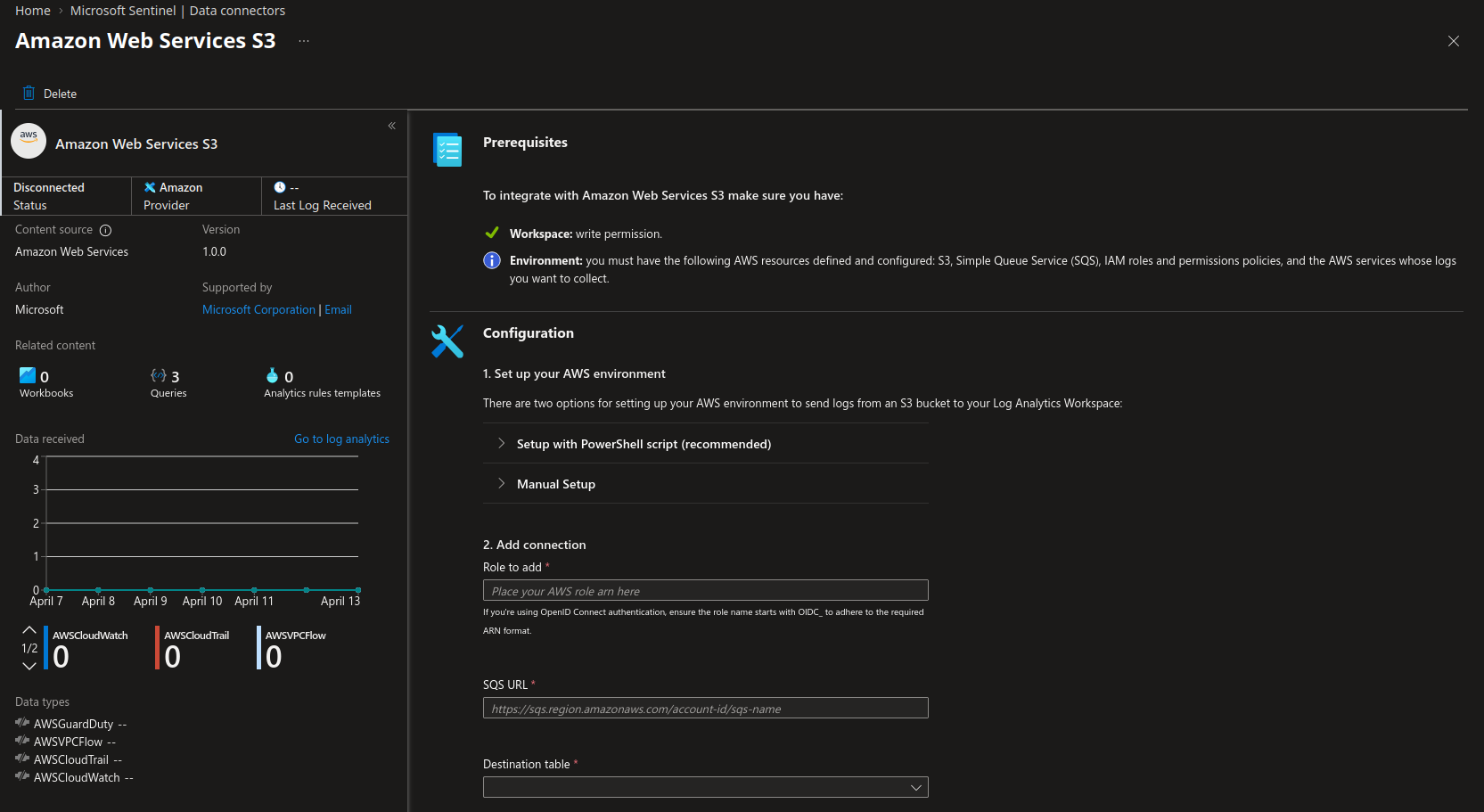1484x812 pixels.
Task: Click the AWS logo icon
Action: tap(29, 141)
